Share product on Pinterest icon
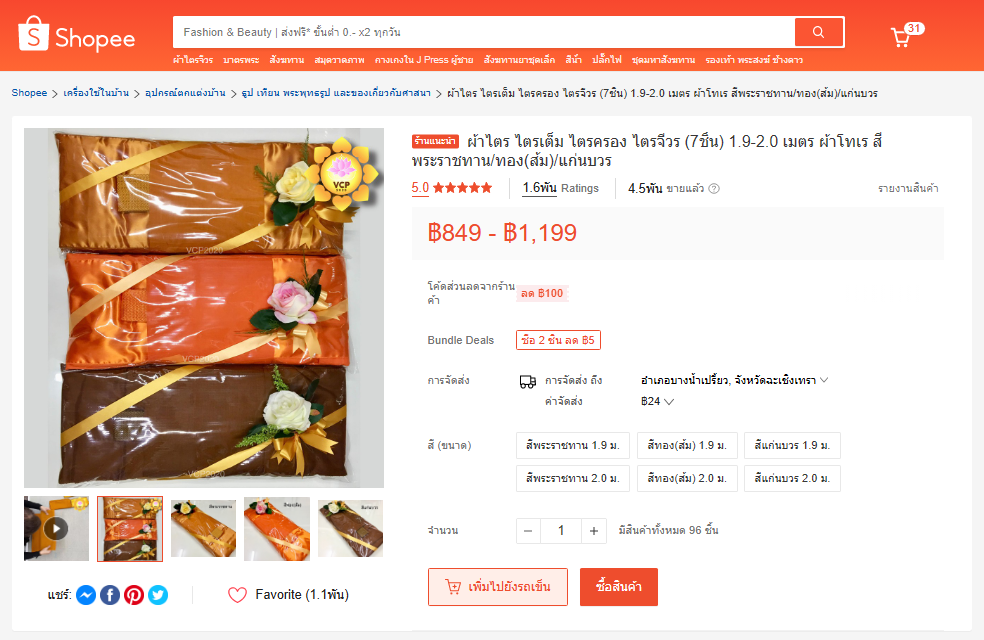 [134, 595]
